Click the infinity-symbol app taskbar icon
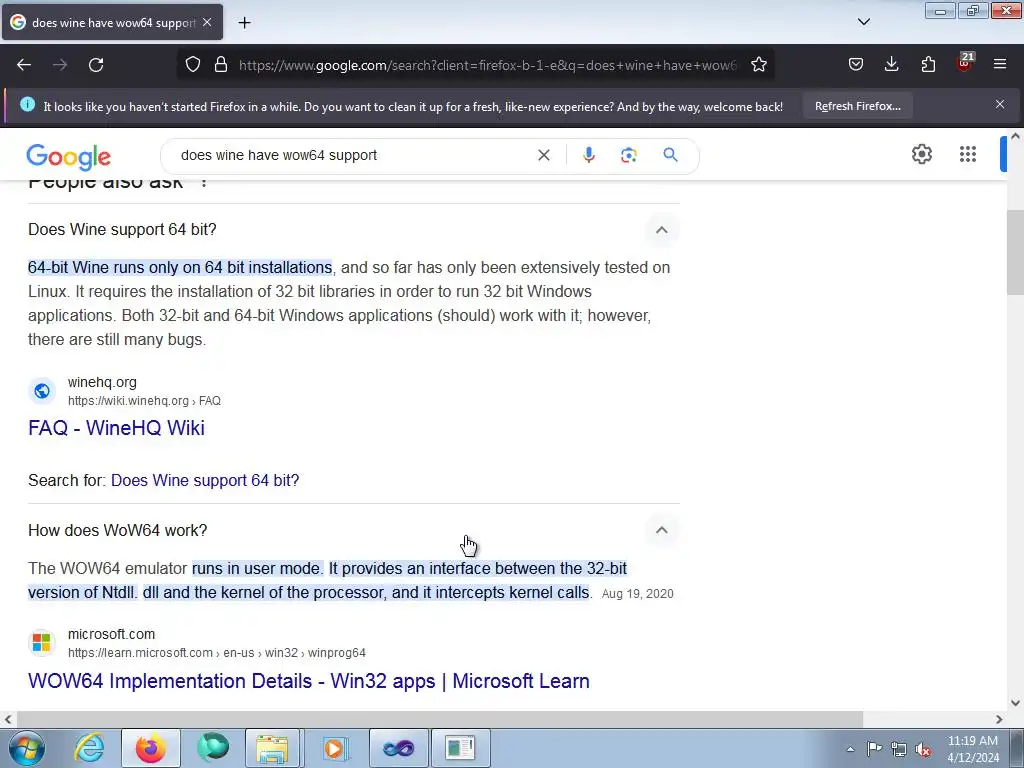 click(398, 748)
